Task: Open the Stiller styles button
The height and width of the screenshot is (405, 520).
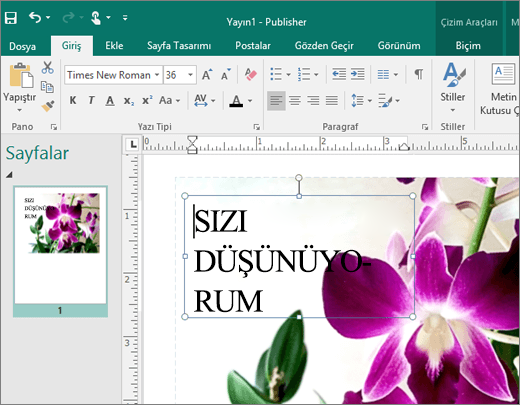Action: (453, 88)
